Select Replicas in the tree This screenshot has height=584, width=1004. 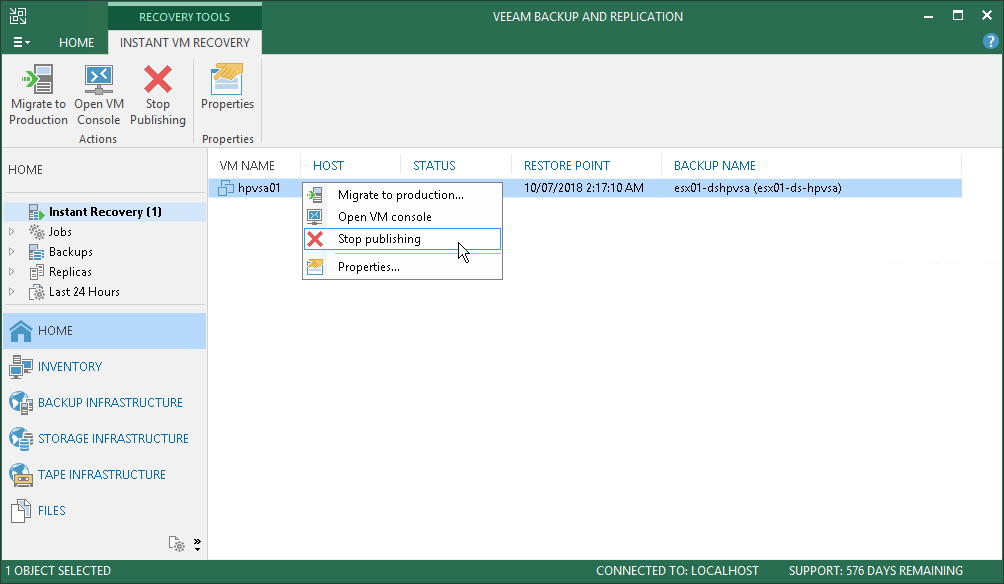click(70, 272)
